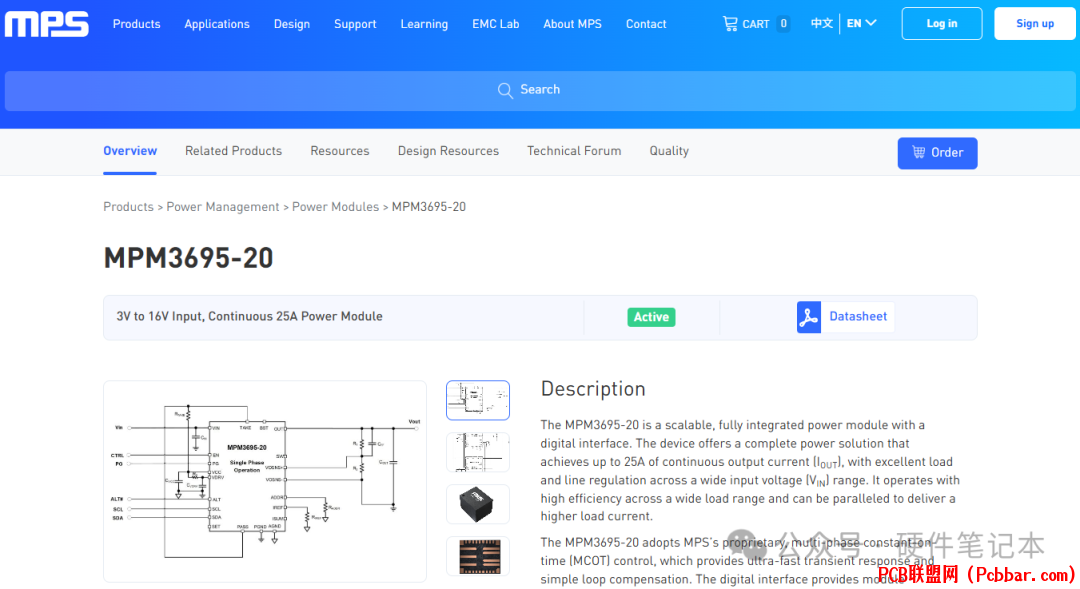Open the Design menu

(x=292, y=24)
